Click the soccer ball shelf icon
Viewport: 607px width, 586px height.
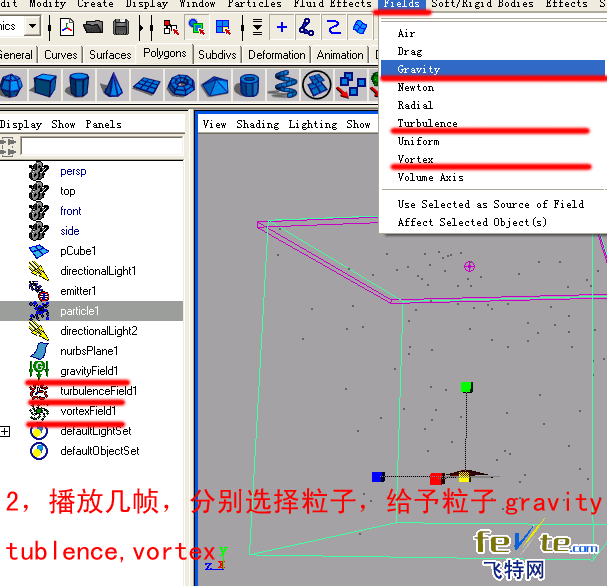(317, 85)
